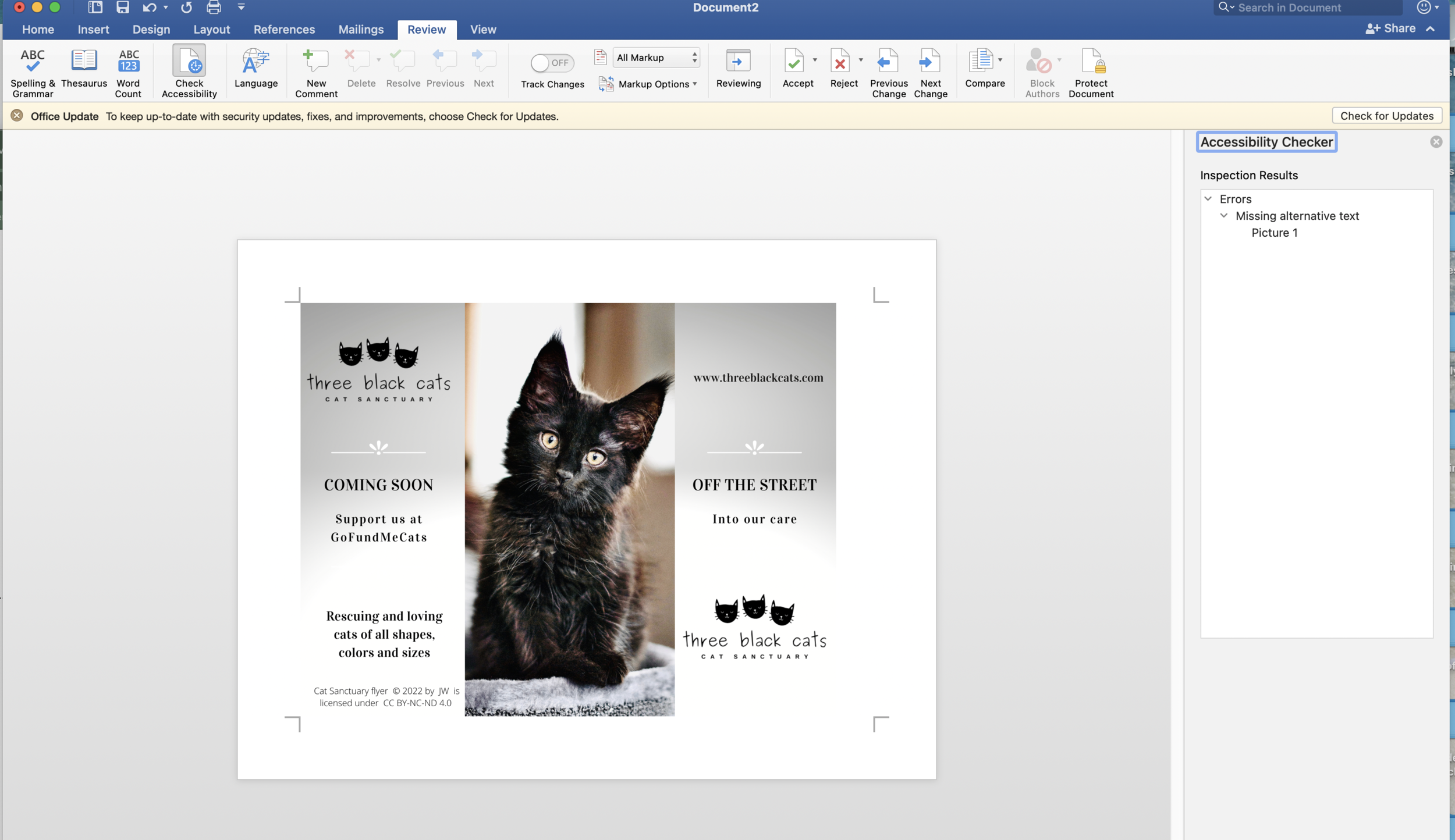This screenshot has width=1455, height=840.
Task: Go to Next Change
Action: point(930,72)
